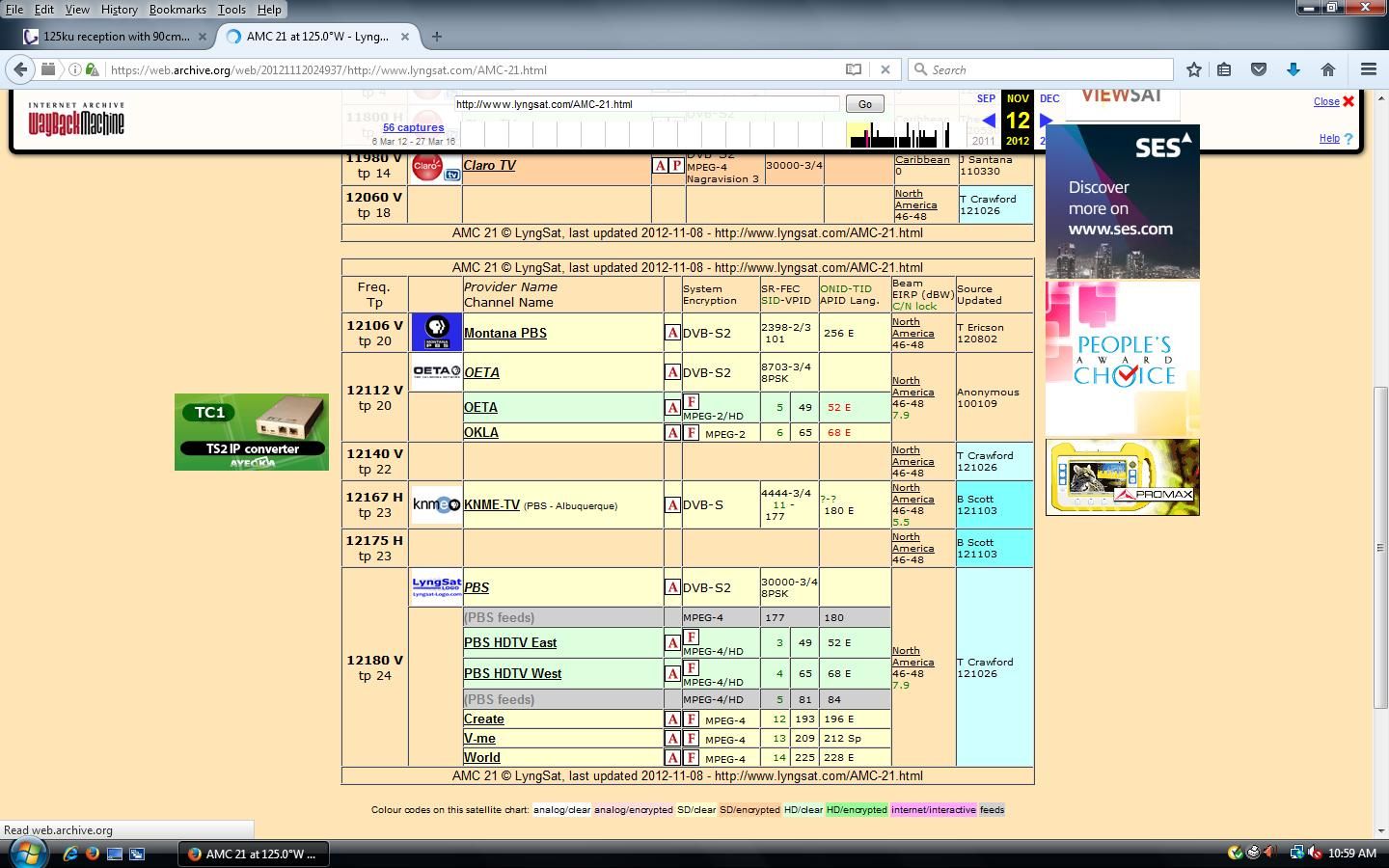Toggle Reader View icon in address bar

854,69
